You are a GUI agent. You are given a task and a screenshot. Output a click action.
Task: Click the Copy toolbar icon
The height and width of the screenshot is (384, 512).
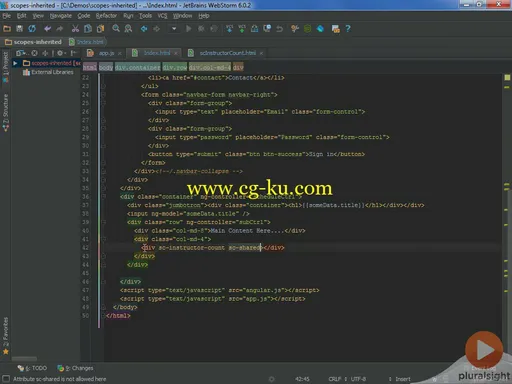[88, 29]
